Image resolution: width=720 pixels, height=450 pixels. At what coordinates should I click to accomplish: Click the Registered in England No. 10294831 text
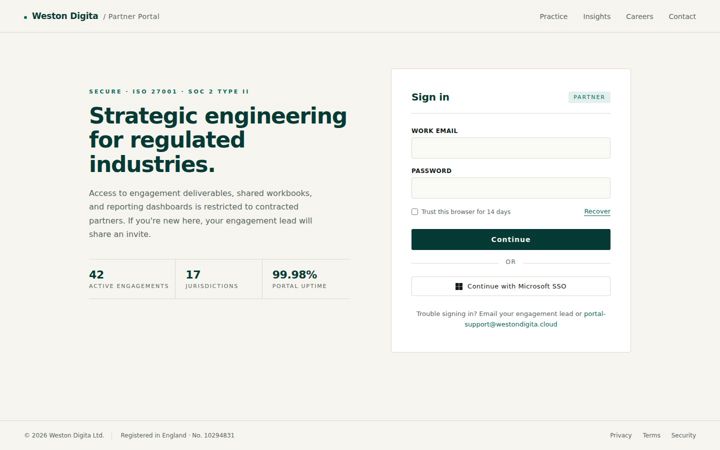(177, 435)
